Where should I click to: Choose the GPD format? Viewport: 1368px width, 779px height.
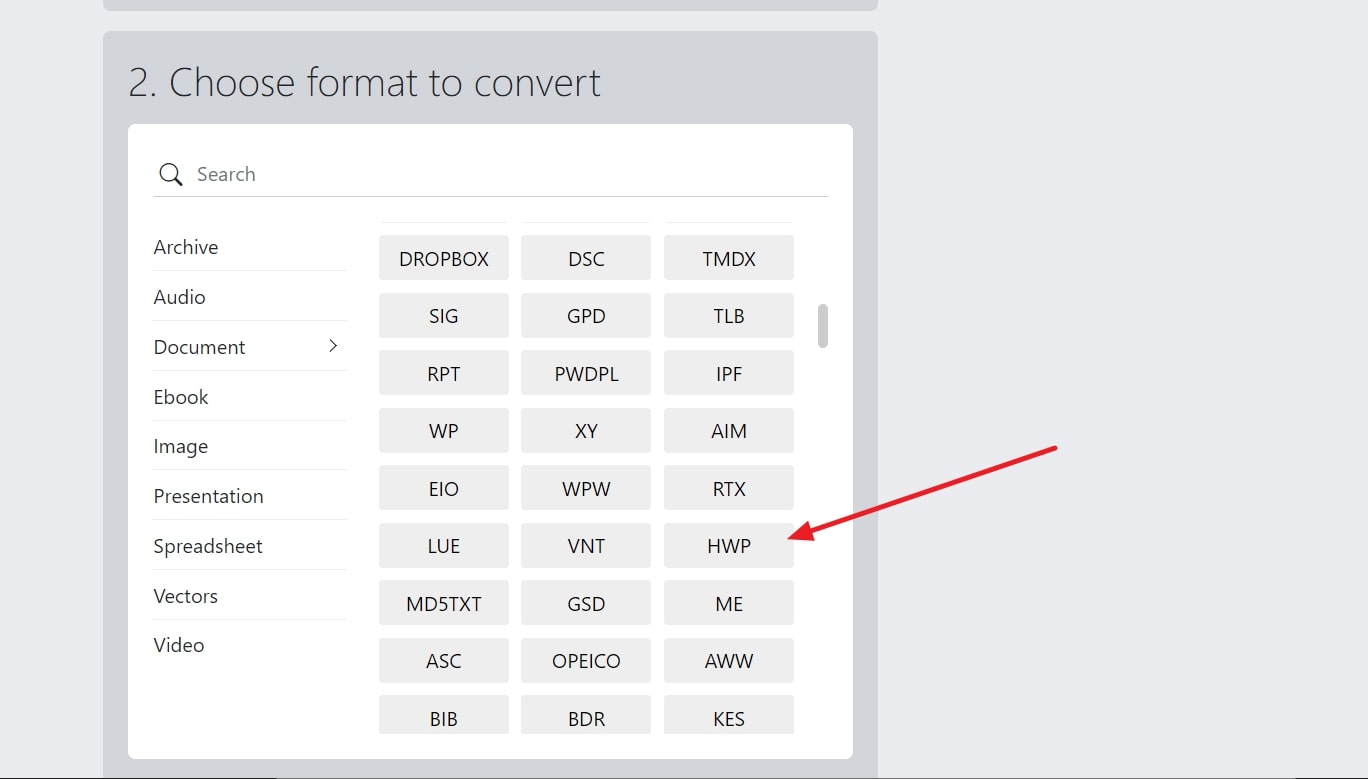click(x=585, y=315)
